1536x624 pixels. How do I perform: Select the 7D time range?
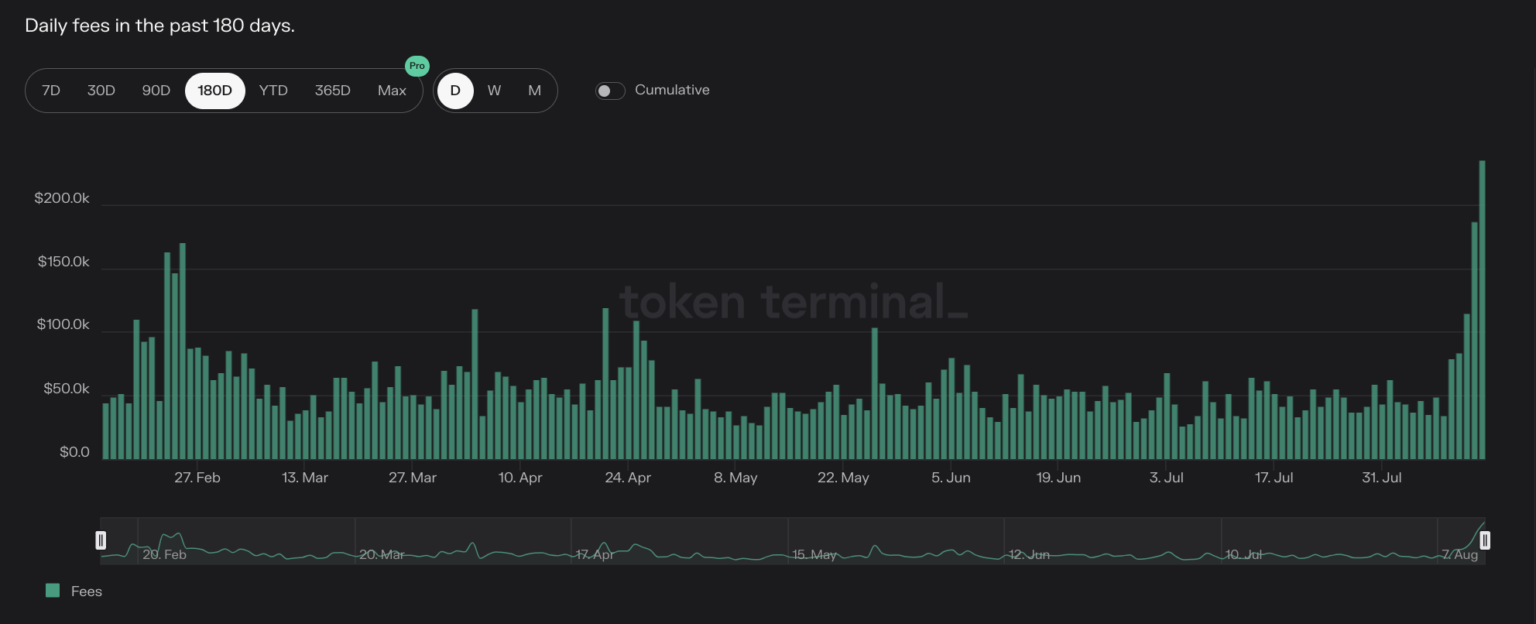pos(51,91)
